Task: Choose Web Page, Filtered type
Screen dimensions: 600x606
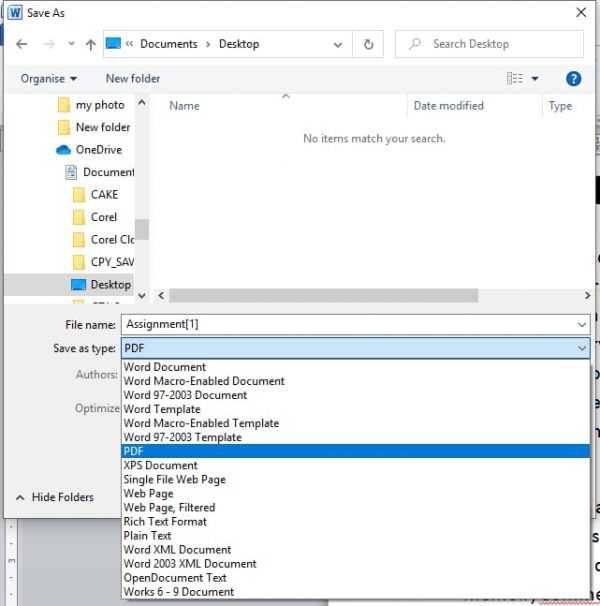Action: (356, 507)
